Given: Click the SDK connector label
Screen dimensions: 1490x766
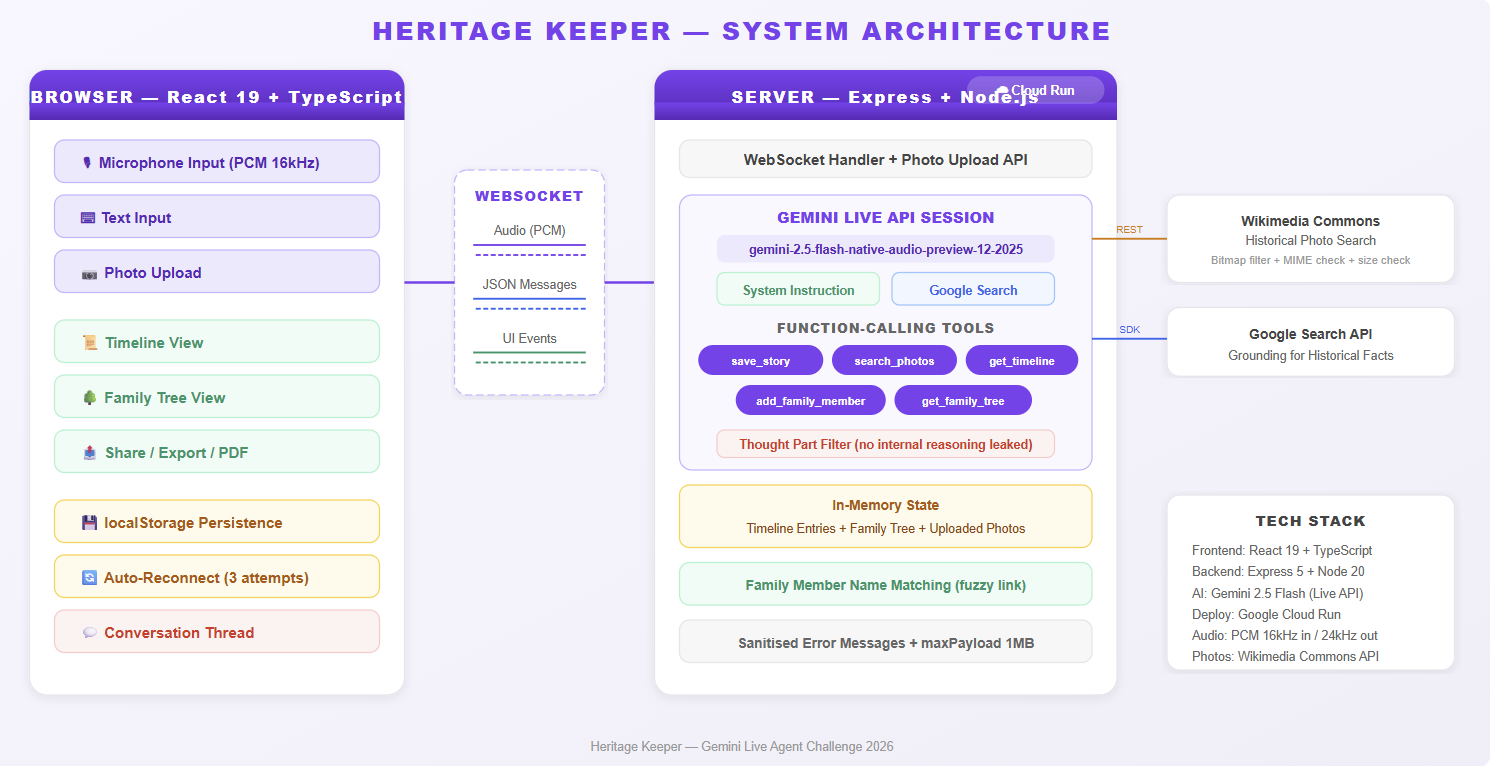Looking at the screenshot, I should 1129,330.
